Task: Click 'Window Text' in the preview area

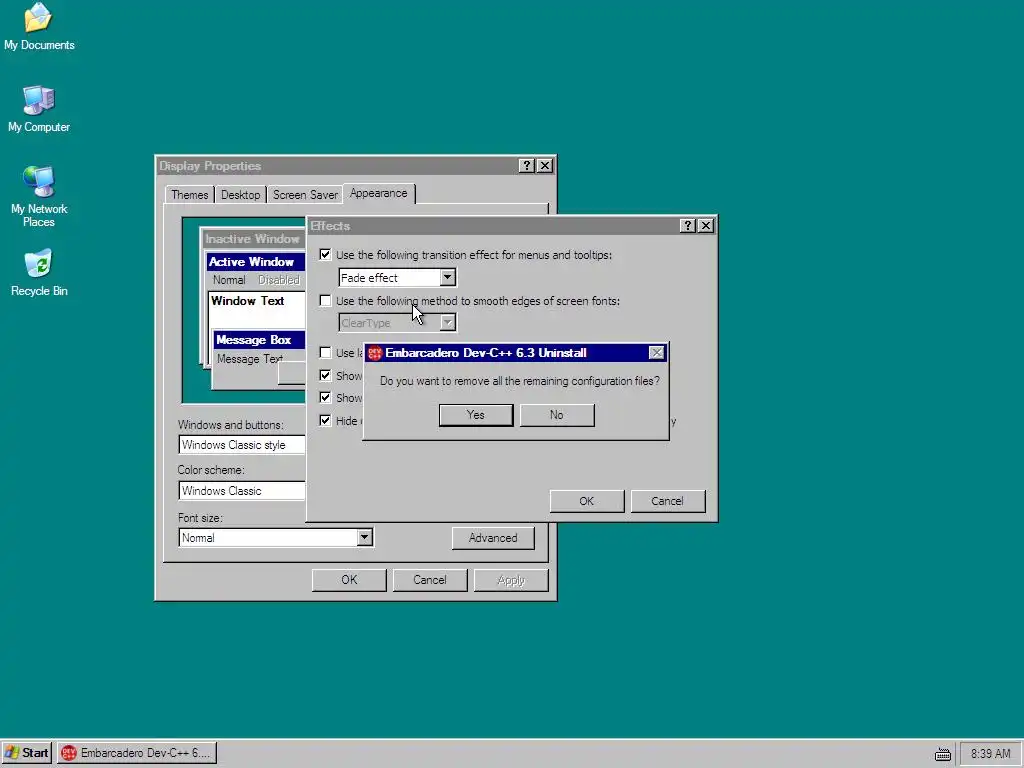Action: (x=248, y=301)
